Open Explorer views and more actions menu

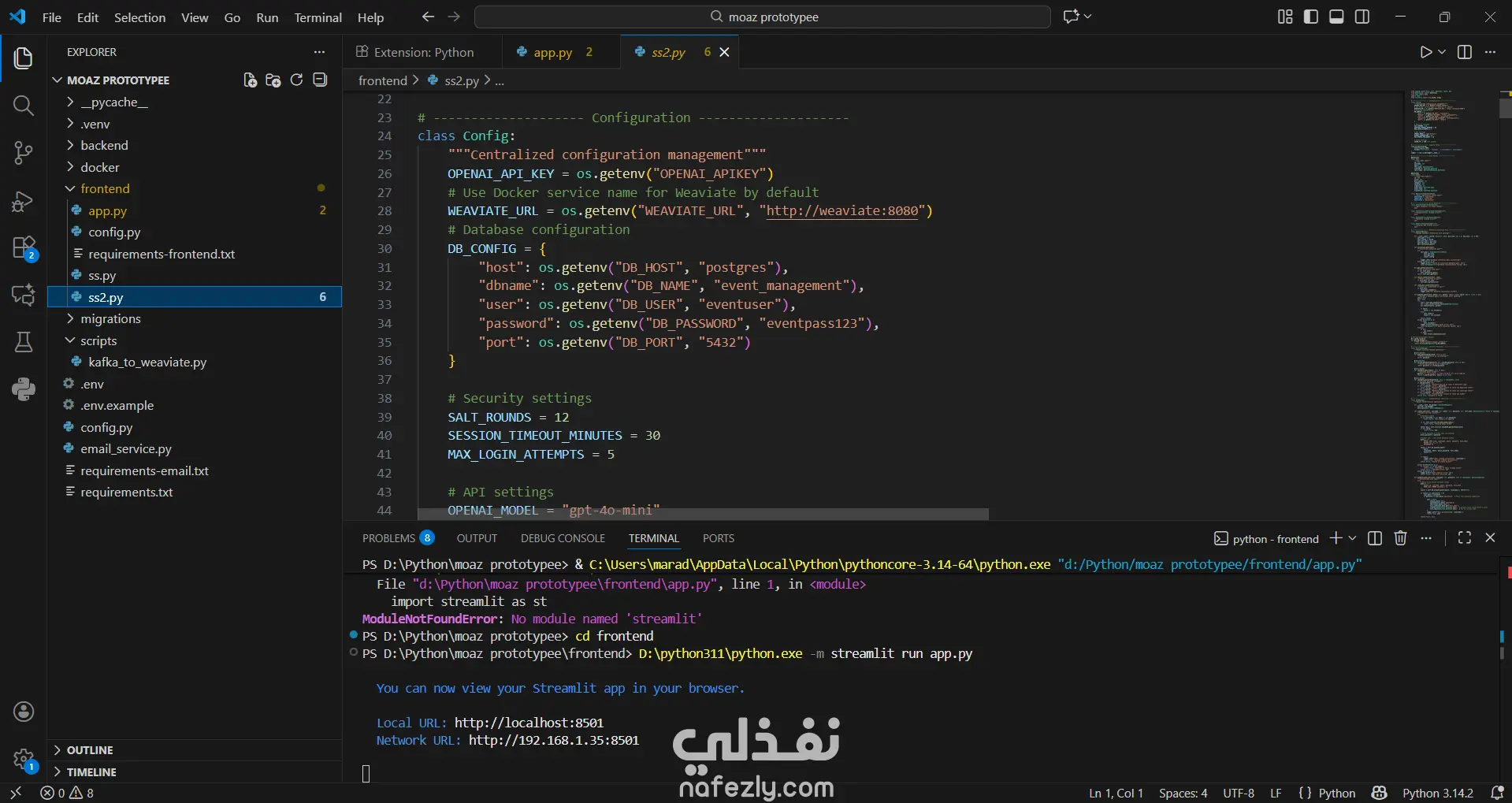click(319, 52)
